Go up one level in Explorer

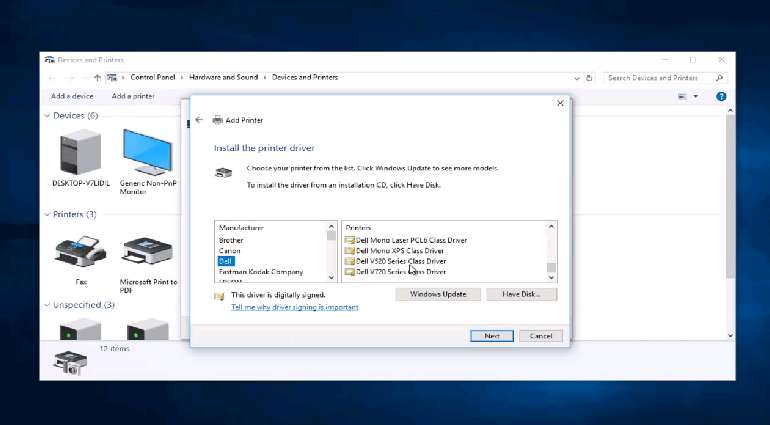coord(97,78)
